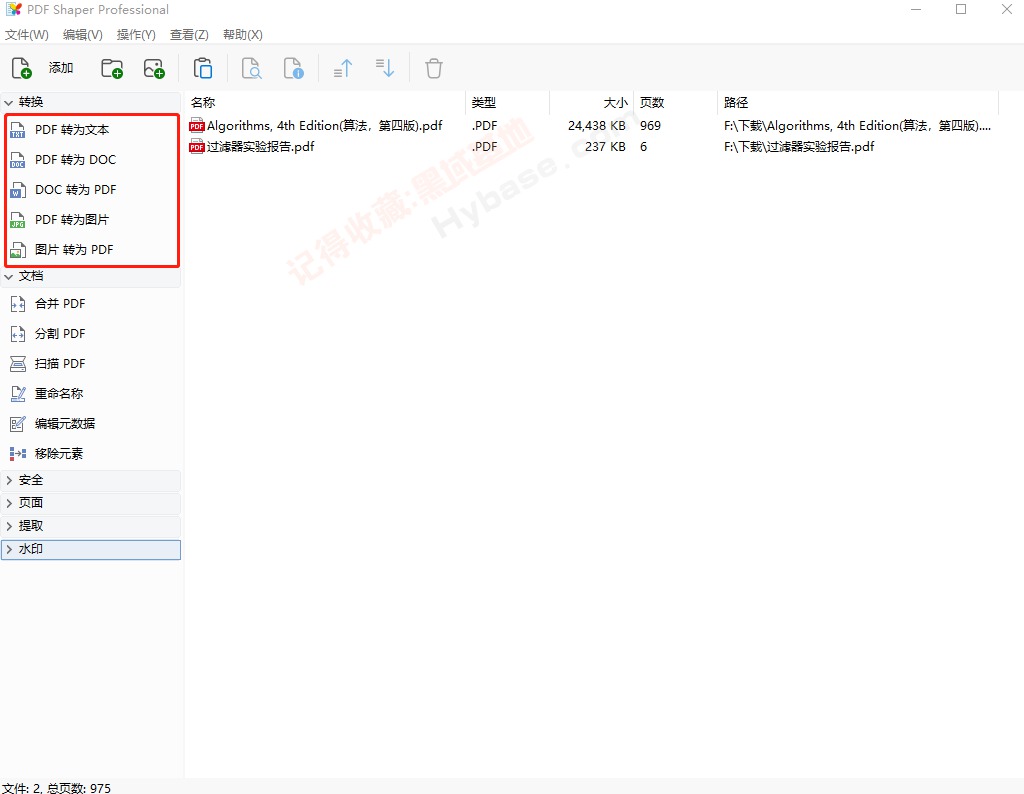The image size is (1024, 794).
Task: Click the 969 page count cell
Action: [650, 125]
